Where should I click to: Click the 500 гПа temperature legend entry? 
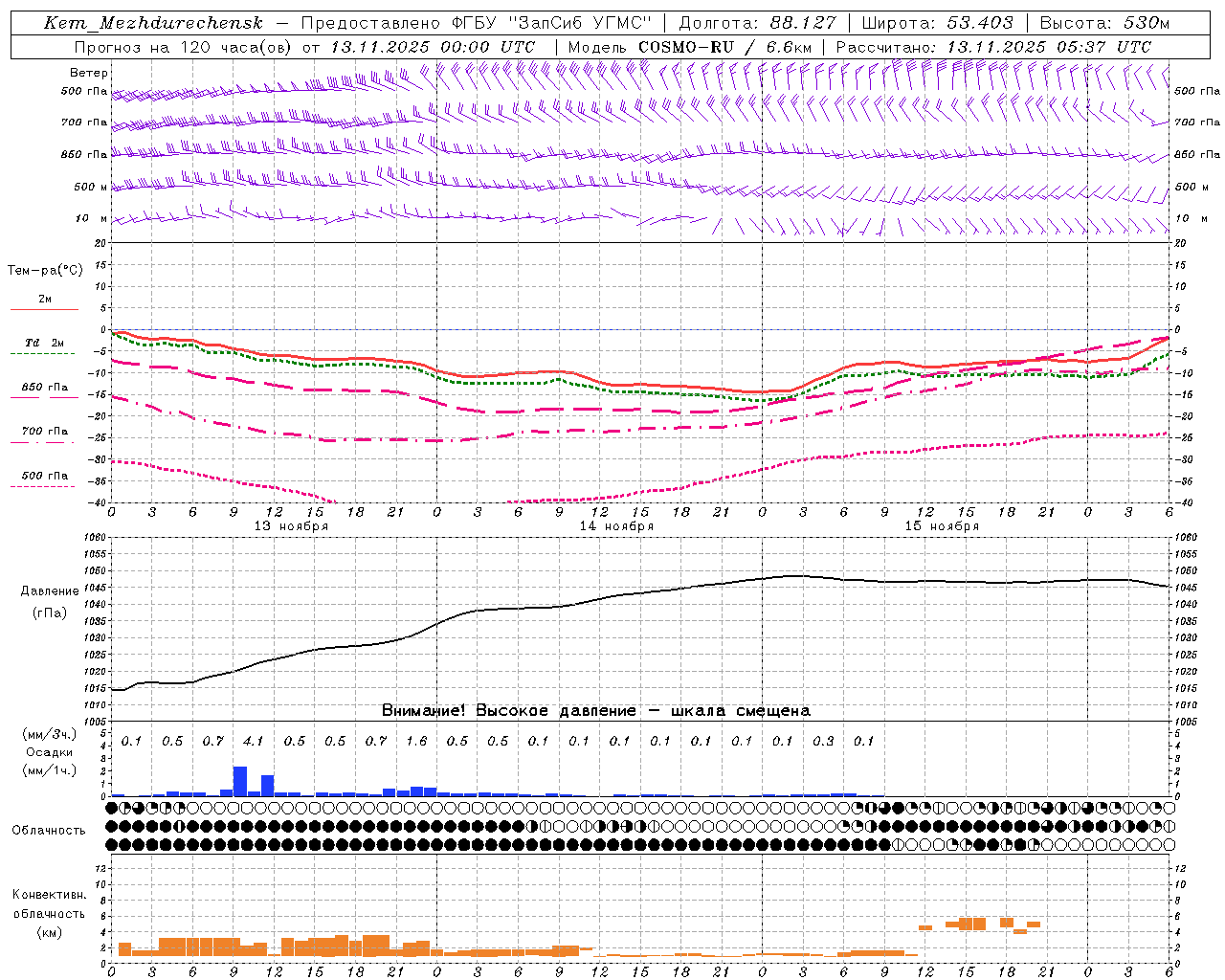[x=44, y=478]
